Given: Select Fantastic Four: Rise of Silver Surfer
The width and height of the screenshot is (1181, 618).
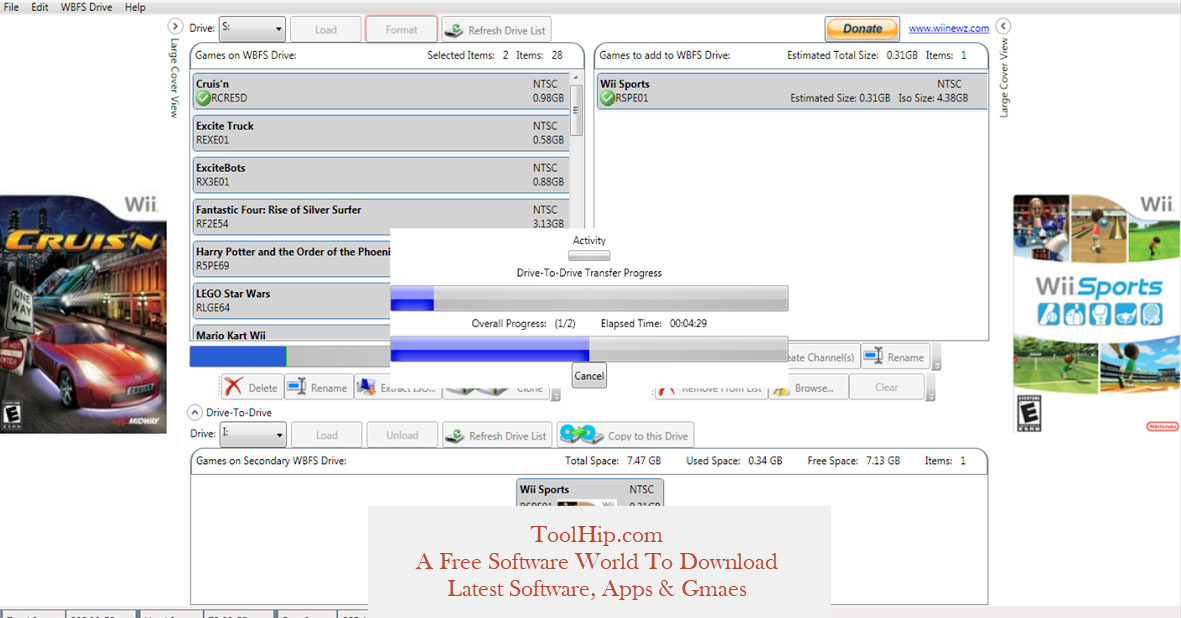Looking at the screenshot, I should 380,217.
